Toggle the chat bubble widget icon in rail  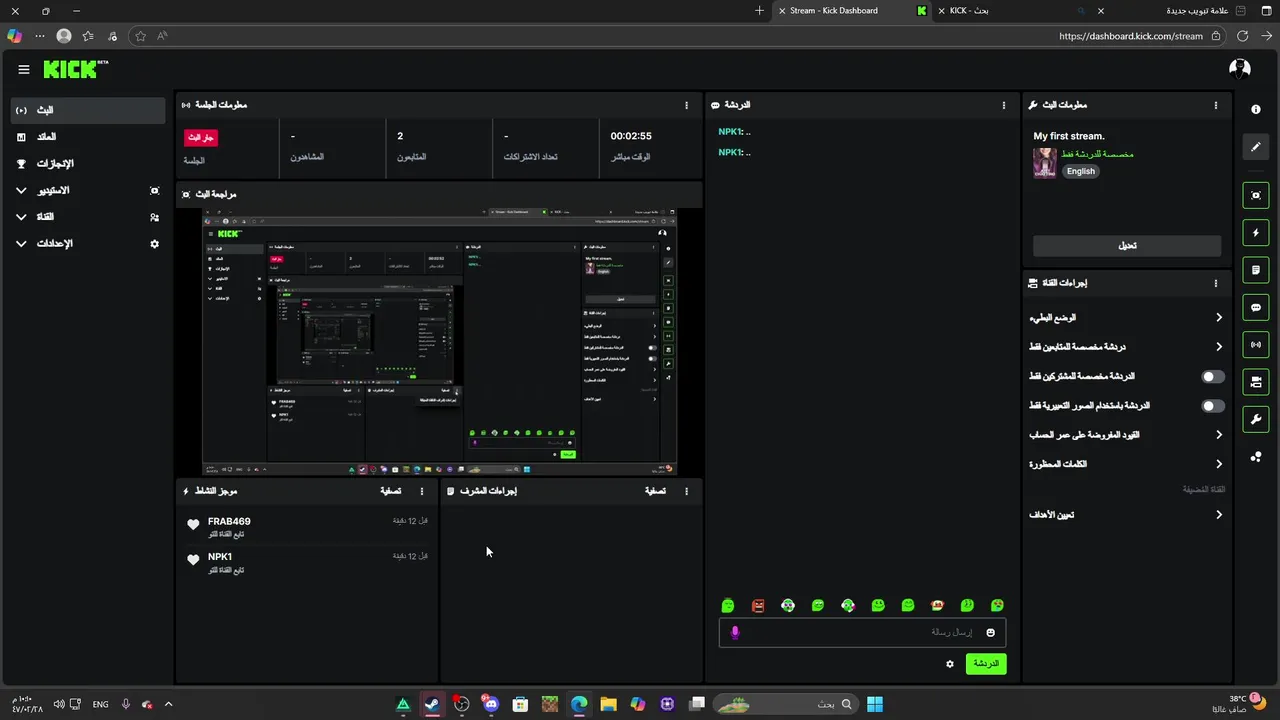coord(1256,308)
